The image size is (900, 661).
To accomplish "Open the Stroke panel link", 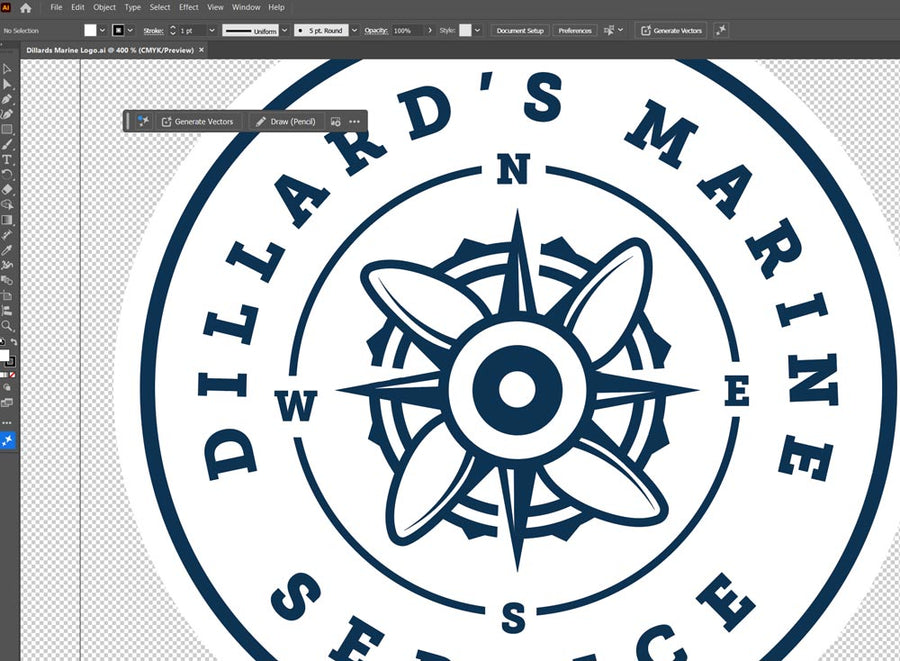I will click(x=153, y=30).
